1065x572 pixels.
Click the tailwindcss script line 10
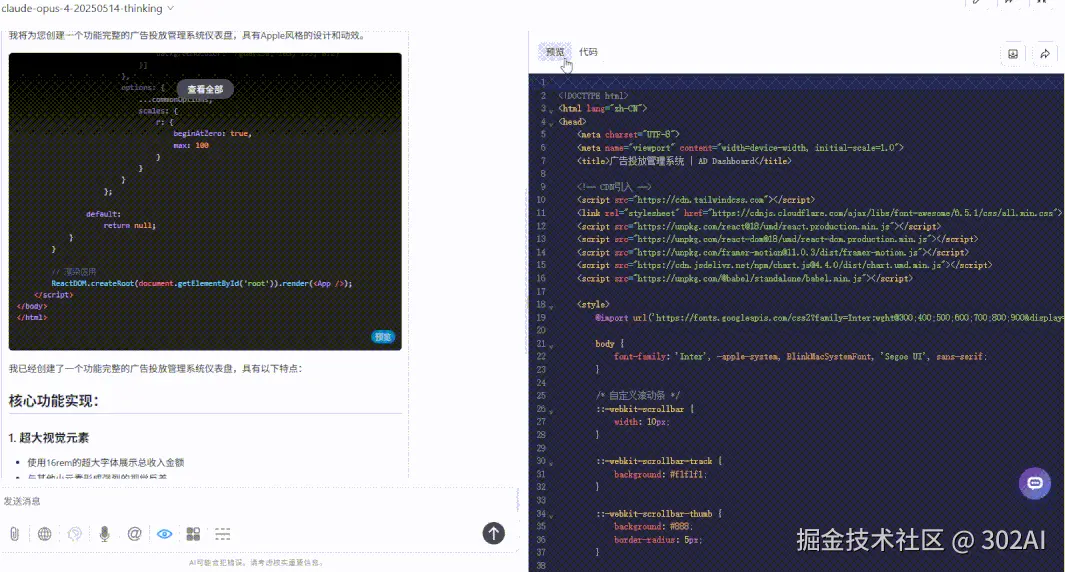pos(696,200)
